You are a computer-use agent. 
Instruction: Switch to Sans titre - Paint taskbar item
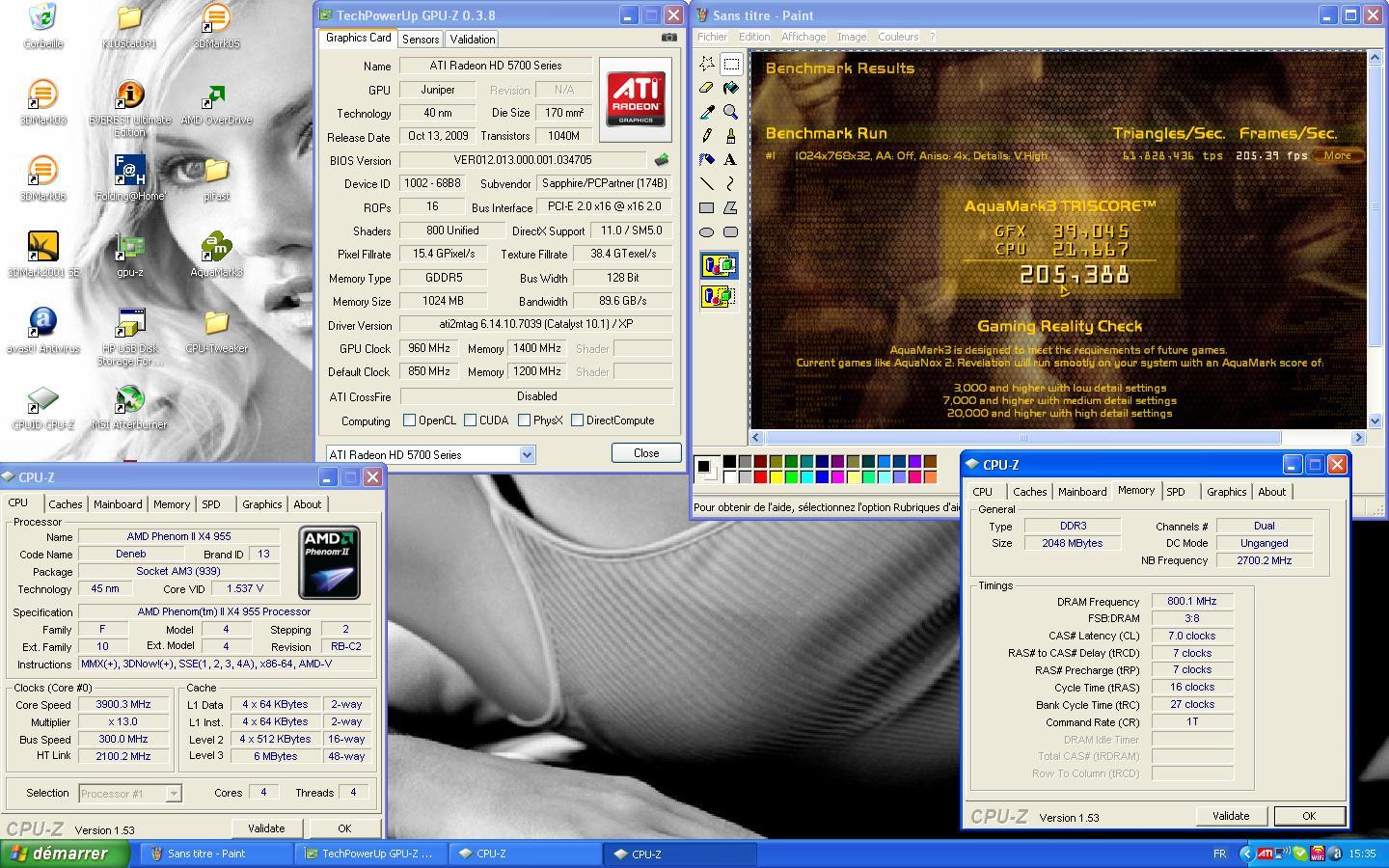tap(218, 854)
